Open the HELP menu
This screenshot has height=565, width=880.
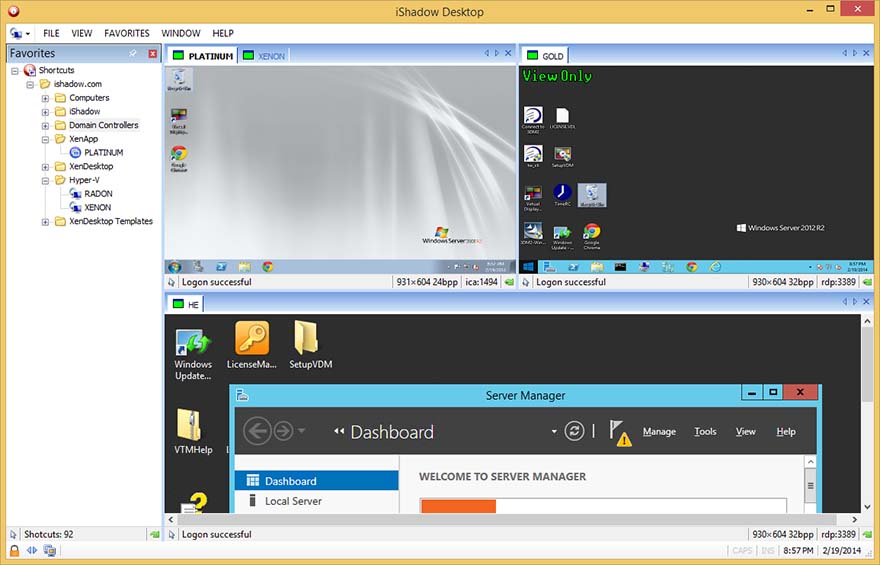point(223,34)
